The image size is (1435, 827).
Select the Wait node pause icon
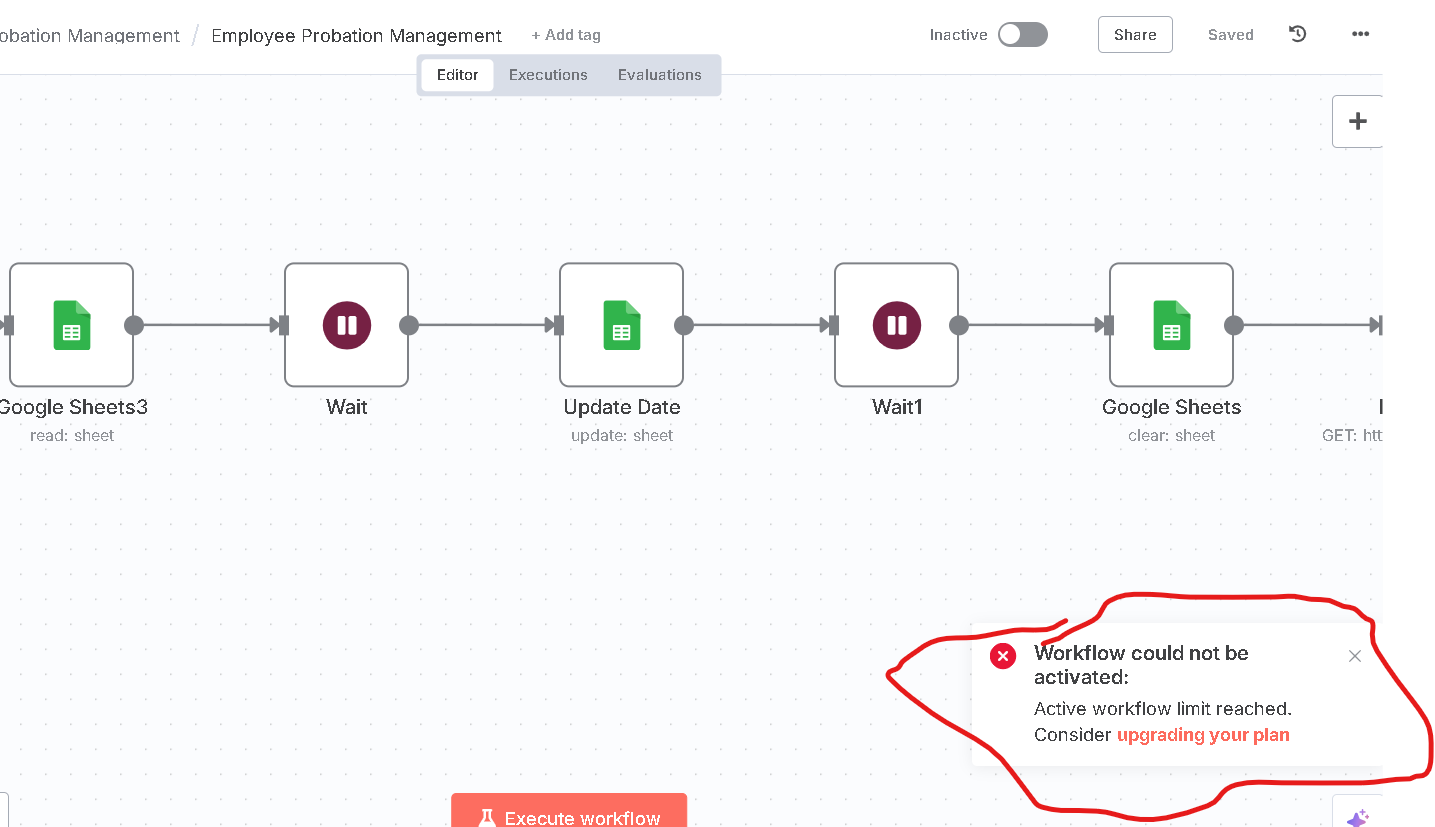click(346, 324)
